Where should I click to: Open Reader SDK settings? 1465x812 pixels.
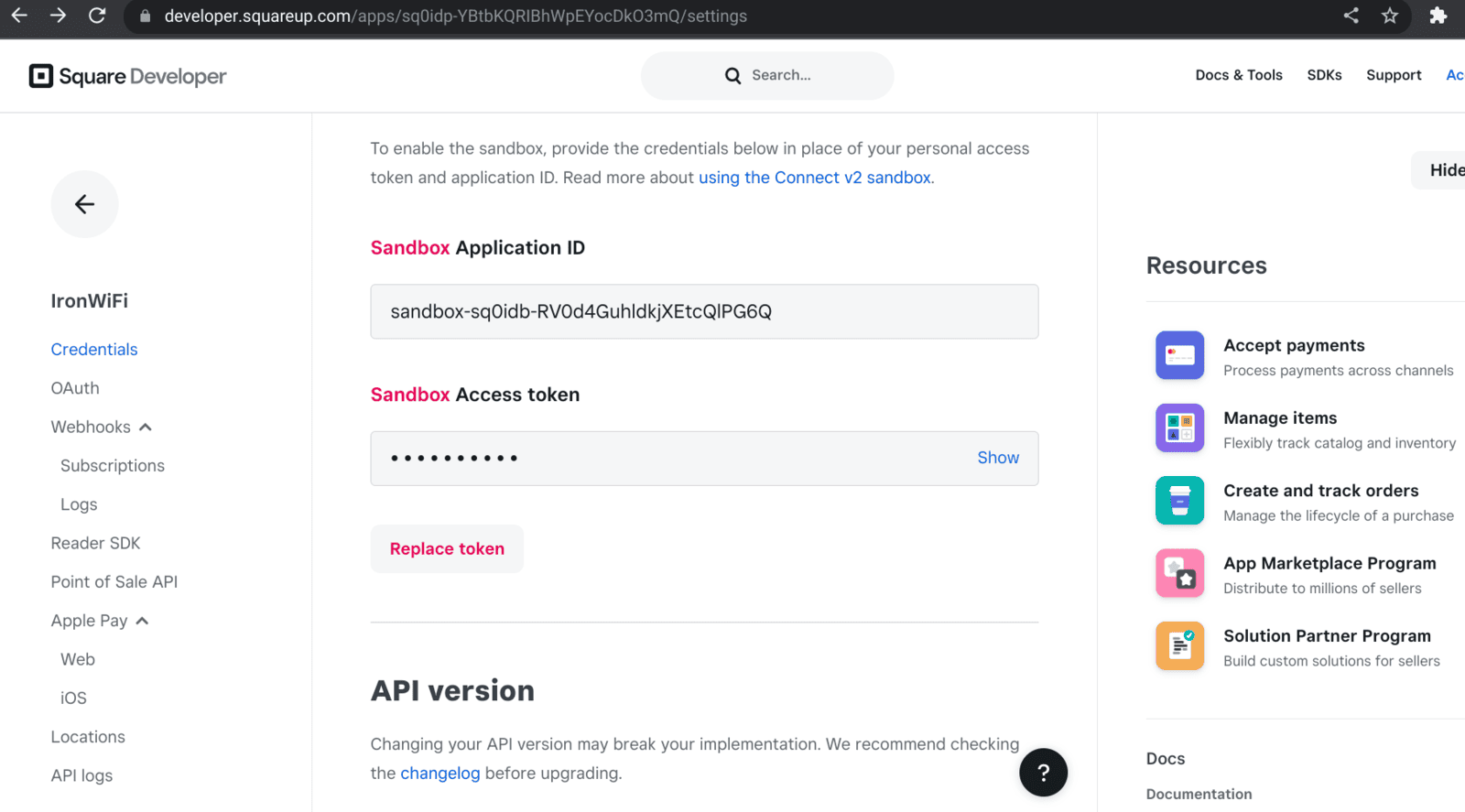point(96,543)
